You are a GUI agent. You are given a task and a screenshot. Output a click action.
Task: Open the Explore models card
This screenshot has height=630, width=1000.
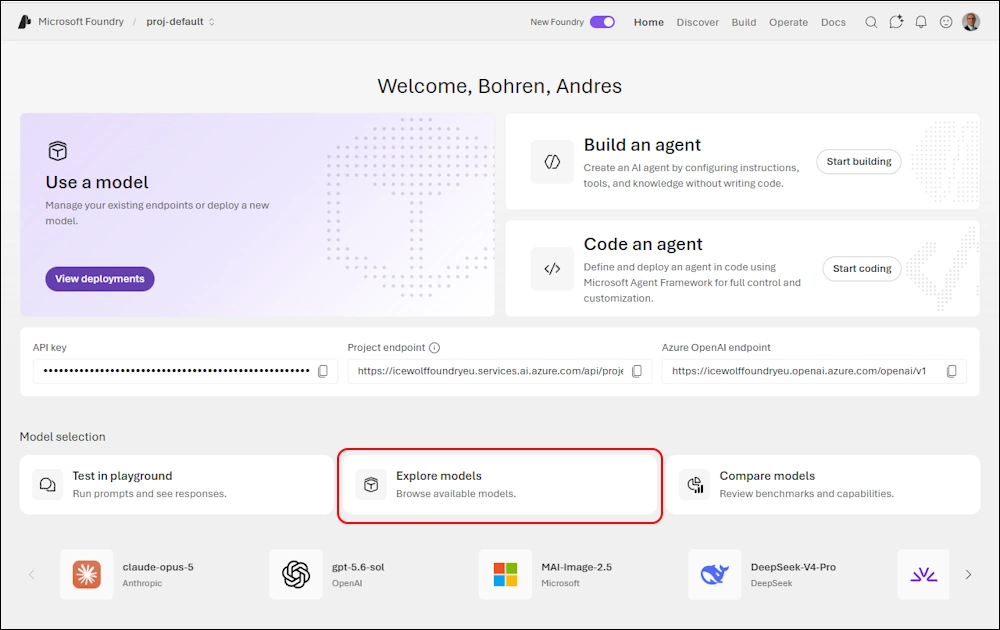tap(499, 485)
